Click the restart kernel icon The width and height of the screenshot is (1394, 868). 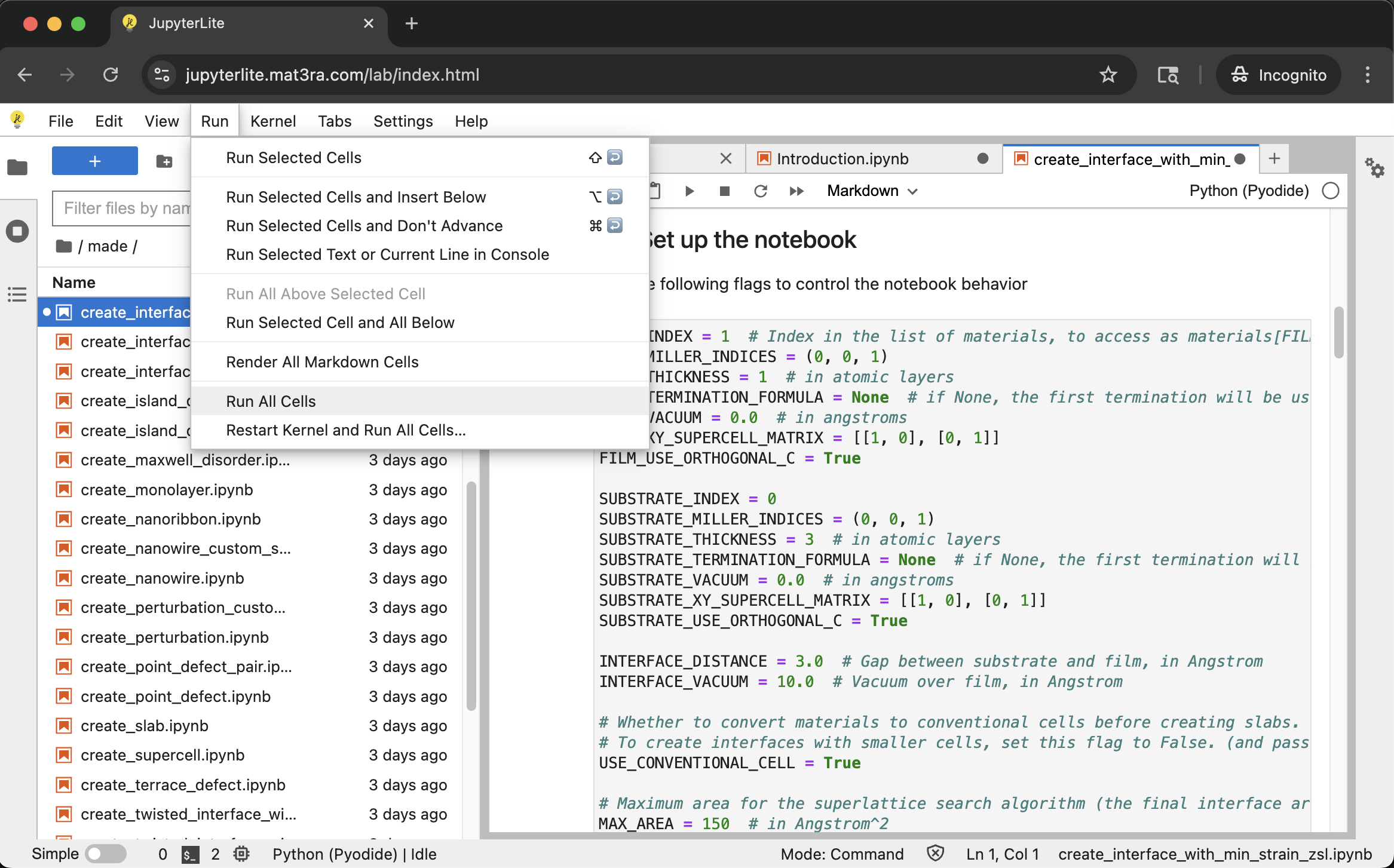(760, 191)
